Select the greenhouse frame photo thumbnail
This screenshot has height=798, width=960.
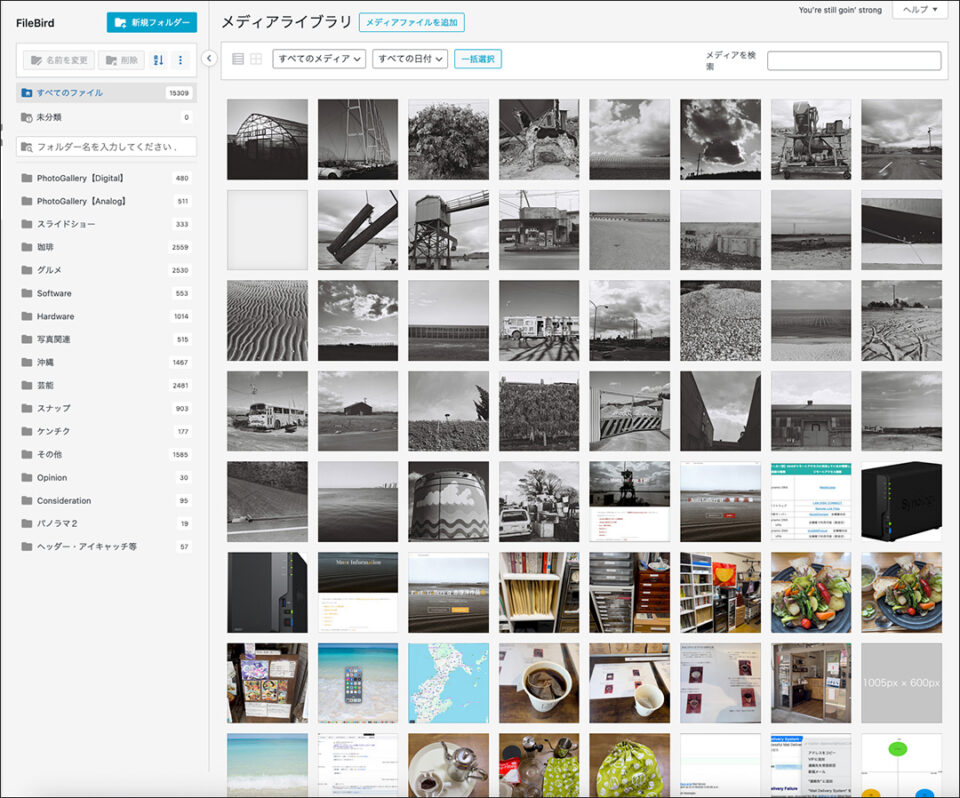pos(268,140)
